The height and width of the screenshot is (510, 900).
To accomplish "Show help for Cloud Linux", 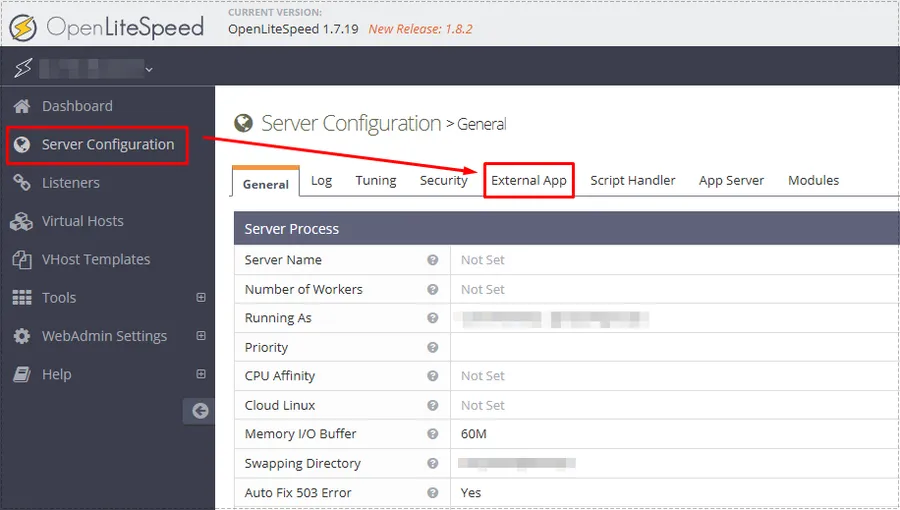I will click(x=433, y=405).
